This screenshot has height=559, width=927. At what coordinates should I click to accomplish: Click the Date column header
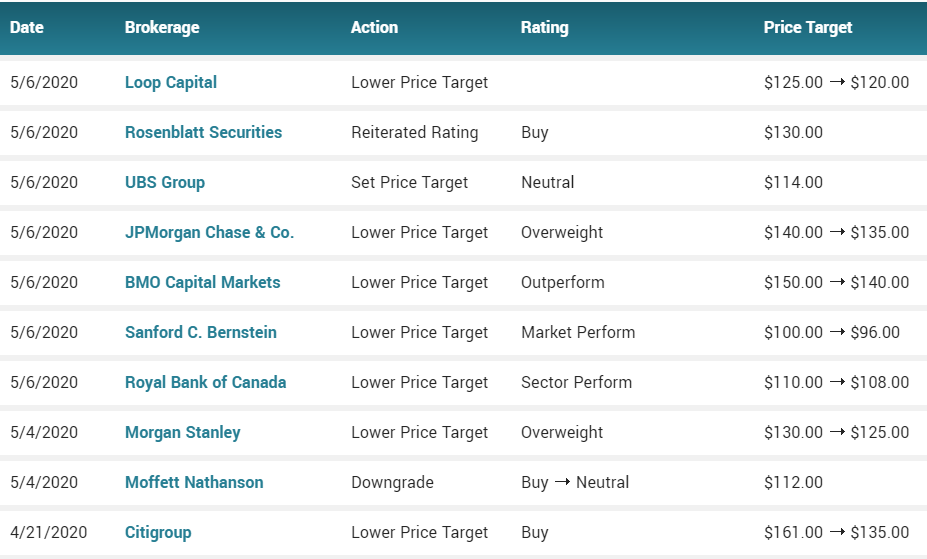[x=27, y=27]
